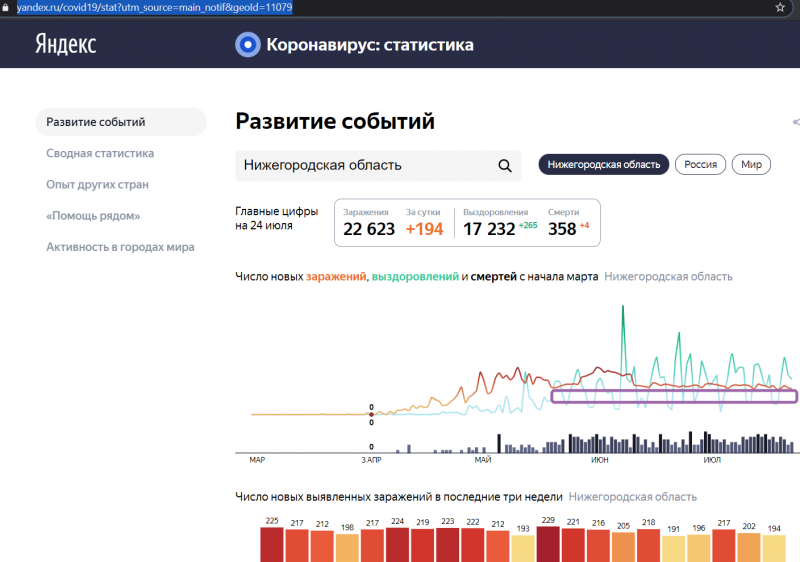Click the region search field with Нижегородская область

tap(378, 165)
